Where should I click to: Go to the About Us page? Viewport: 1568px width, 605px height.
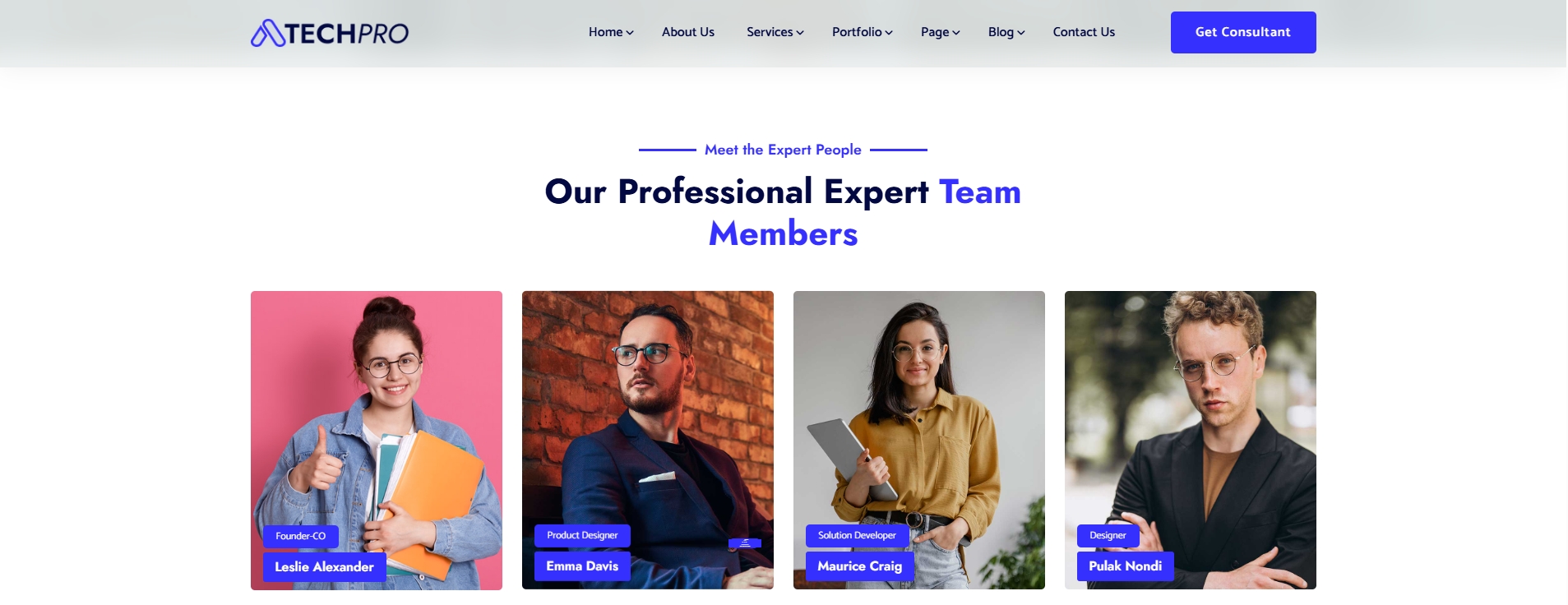click(x=688, y=32)
